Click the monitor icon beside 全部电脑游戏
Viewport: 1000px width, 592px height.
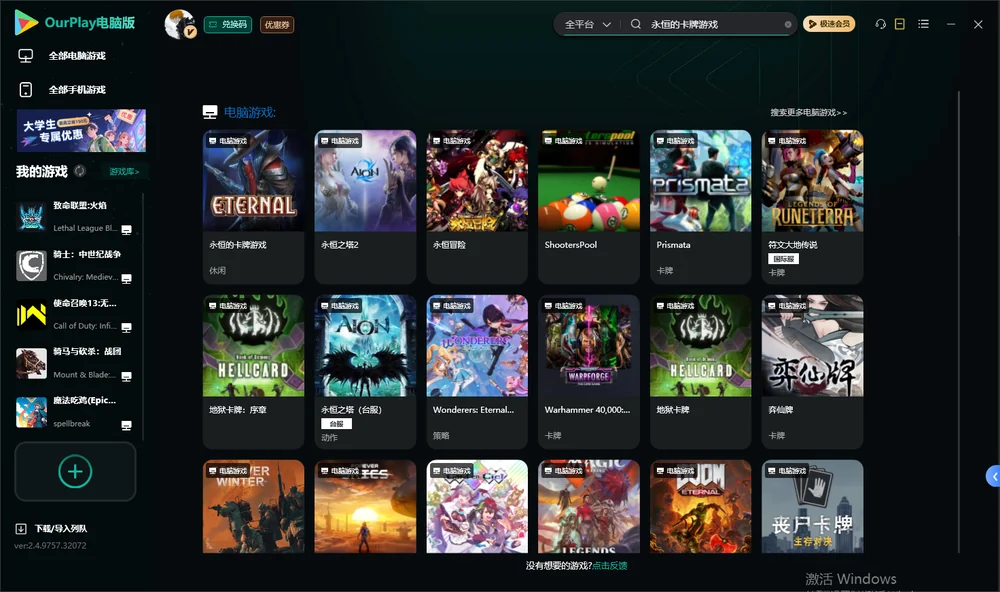[26, 56]
